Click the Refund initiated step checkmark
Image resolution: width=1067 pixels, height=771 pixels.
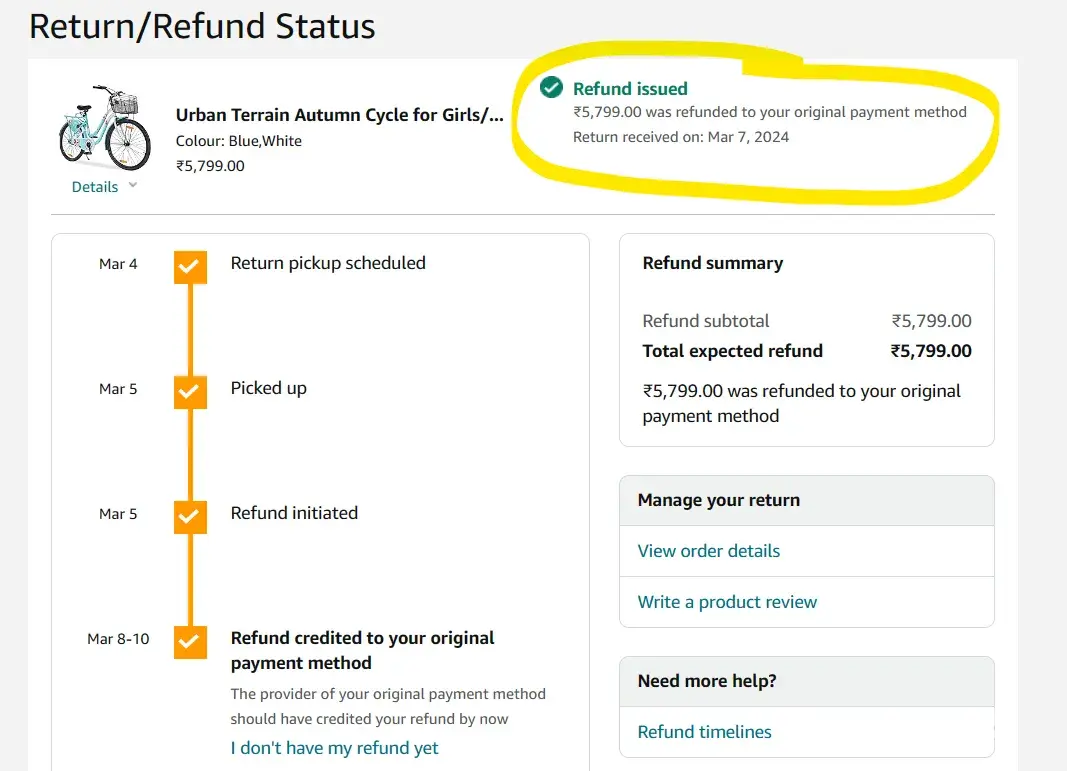[x=190, y=516]
